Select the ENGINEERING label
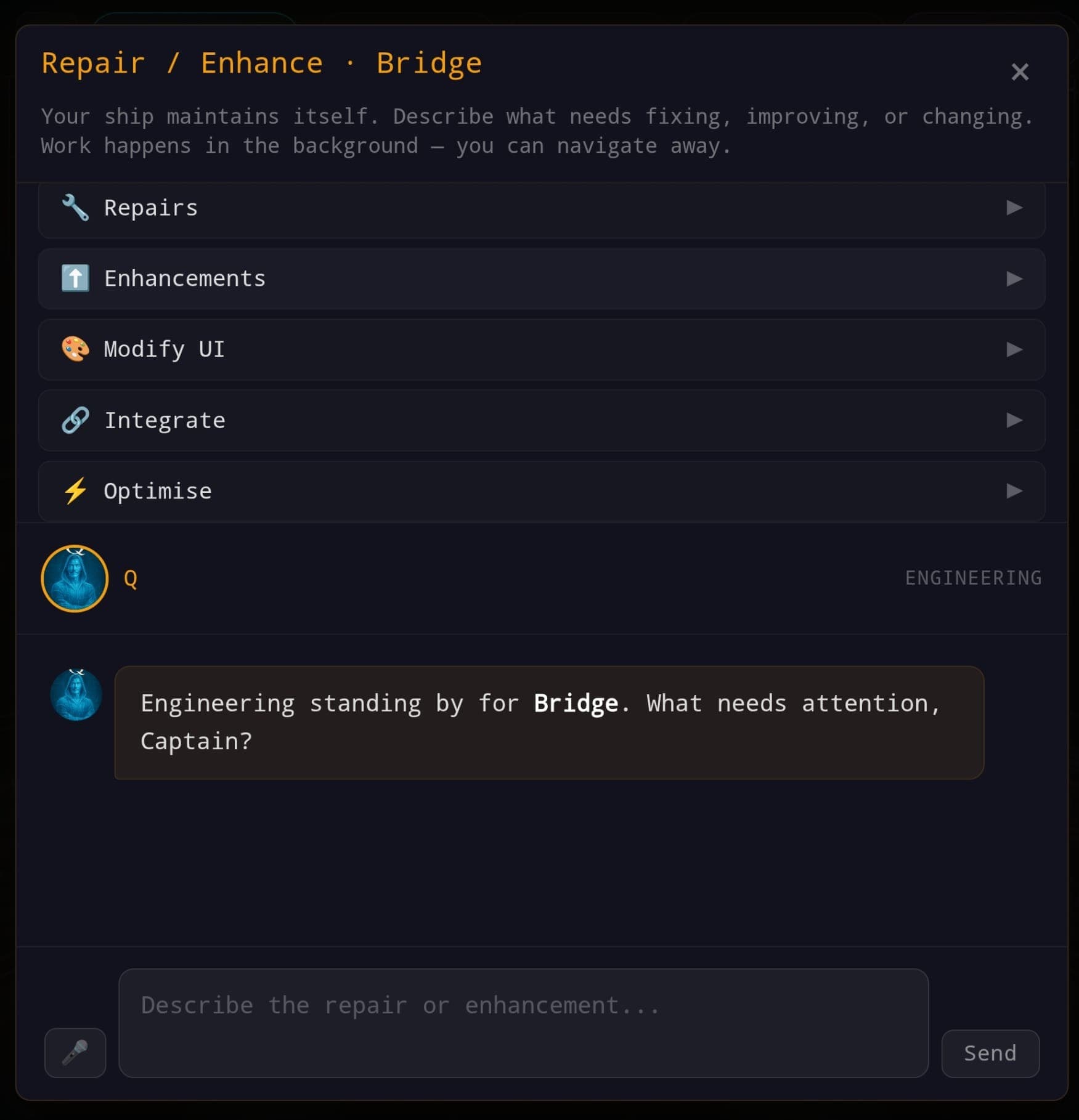 point(973,578)
